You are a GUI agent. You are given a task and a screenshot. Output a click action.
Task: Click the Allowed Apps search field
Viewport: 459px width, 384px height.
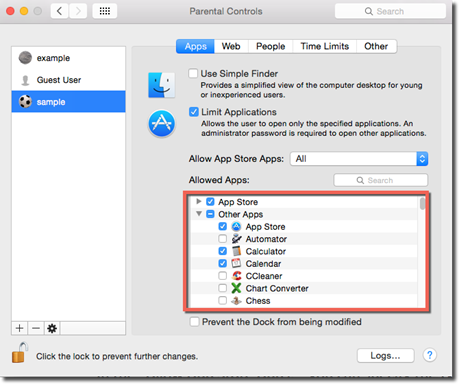(381, 180)
